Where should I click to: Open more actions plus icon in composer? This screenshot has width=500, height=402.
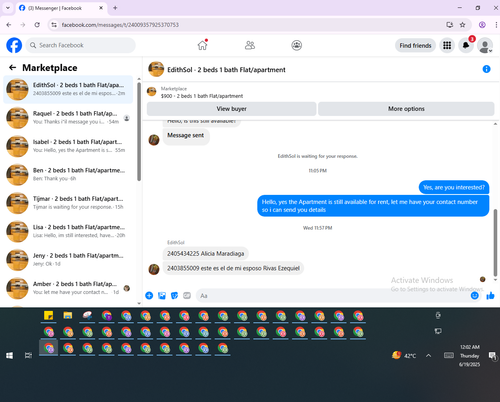(149, 295)
